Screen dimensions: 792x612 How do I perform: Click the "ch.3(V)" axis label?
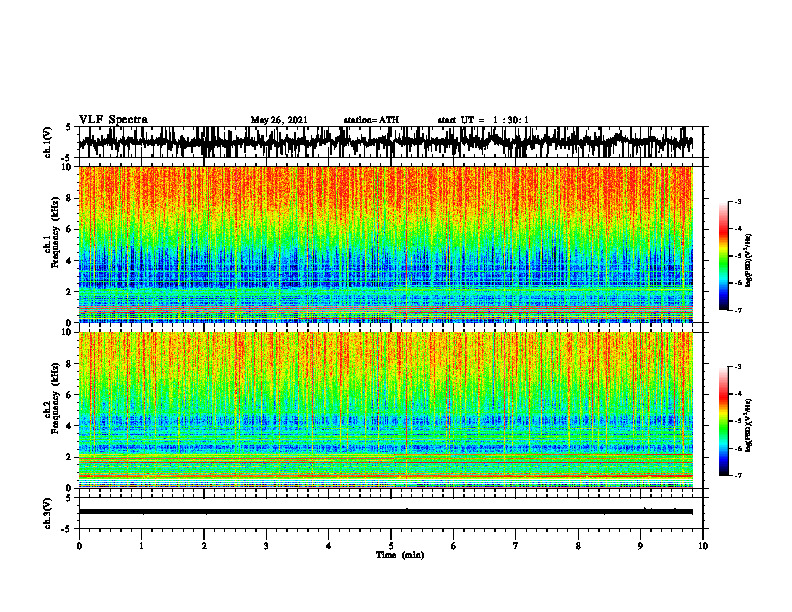48,513
